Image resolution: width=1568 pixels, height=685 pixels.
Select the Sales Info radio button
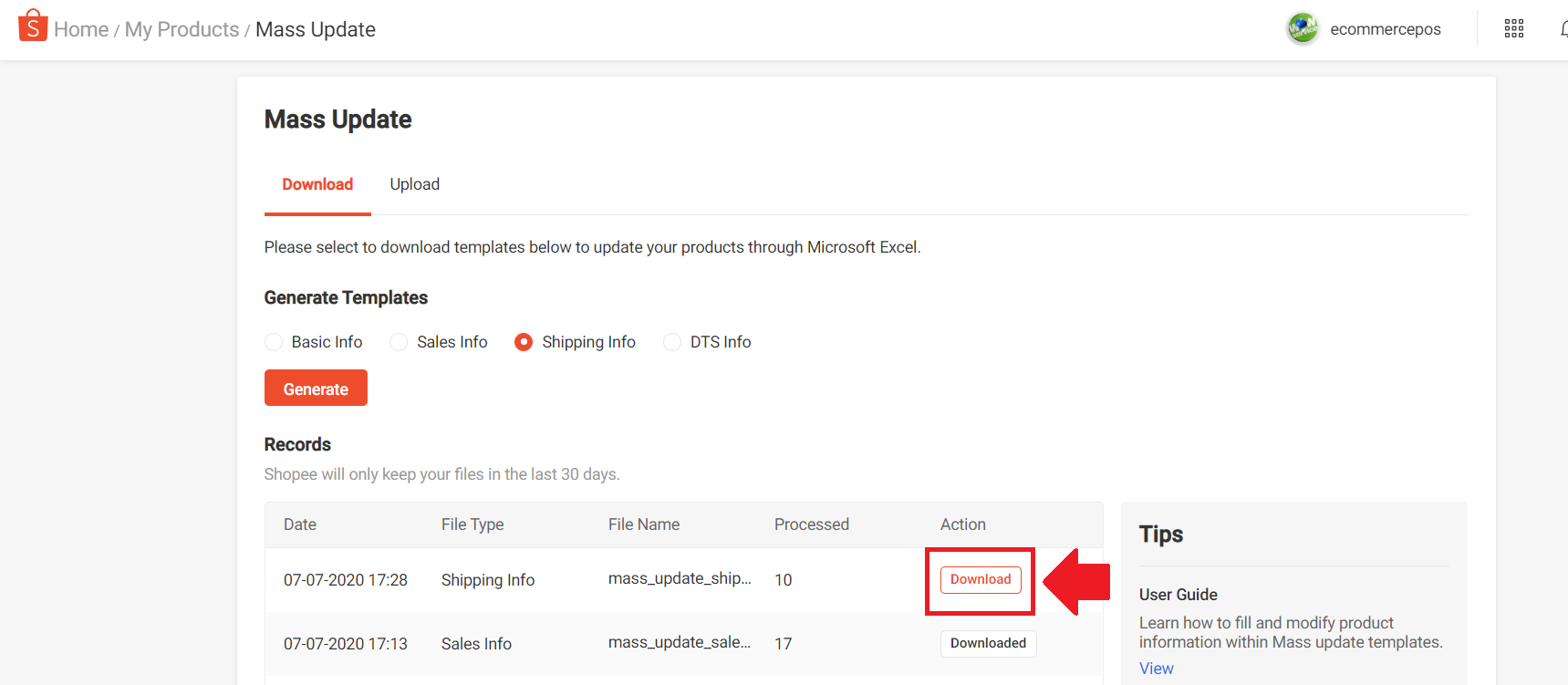(x=399, y=342)
